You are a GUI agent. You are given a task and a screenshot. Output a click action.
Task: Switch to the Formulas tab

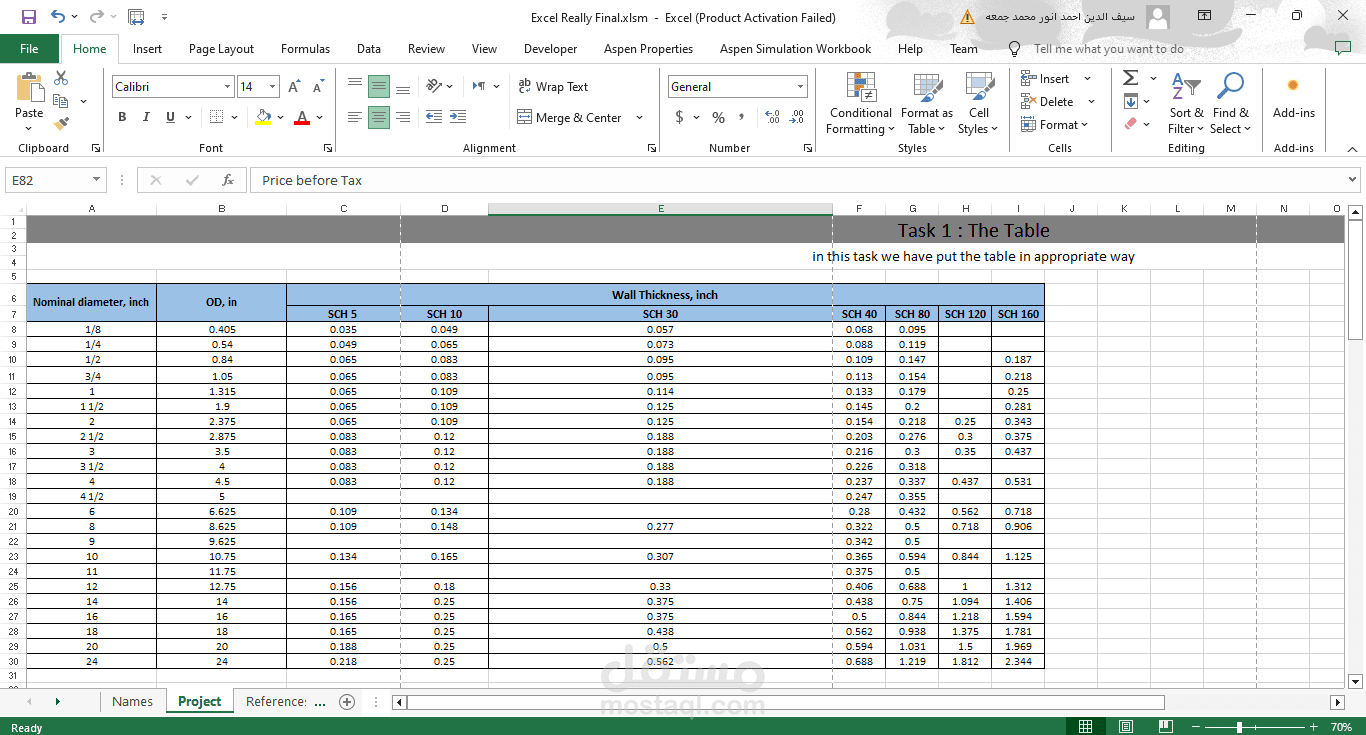305,48
